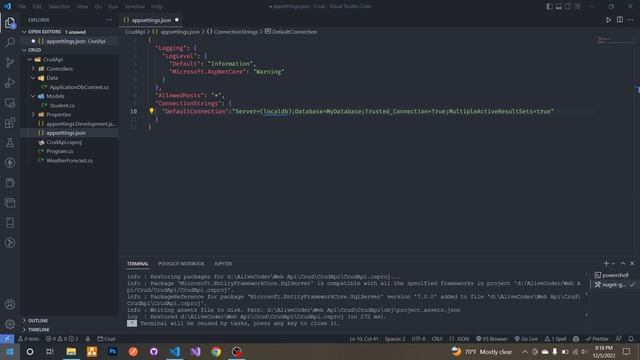Screen dimensions: 640x360
Task: Open the Search view in activity bar
Action: click(x=10, y=42)
